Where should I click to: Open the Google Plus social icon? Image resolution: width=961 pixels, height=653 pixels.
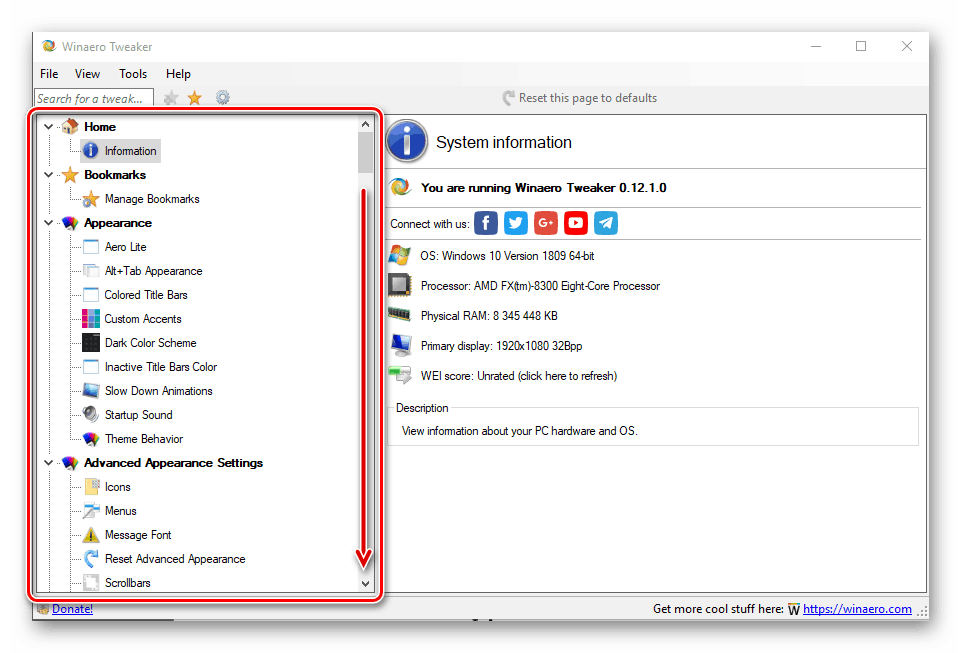point(546,223)
